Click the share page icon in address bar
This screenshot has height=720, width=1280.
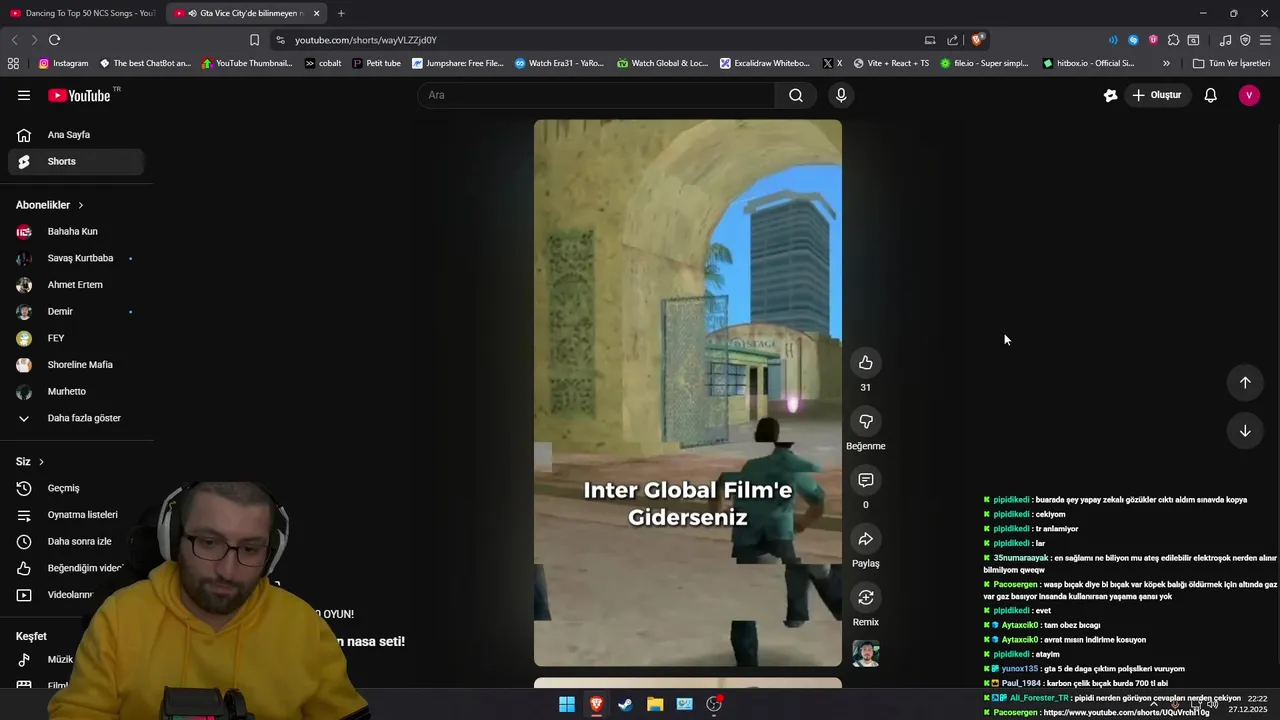coord(952,40)
